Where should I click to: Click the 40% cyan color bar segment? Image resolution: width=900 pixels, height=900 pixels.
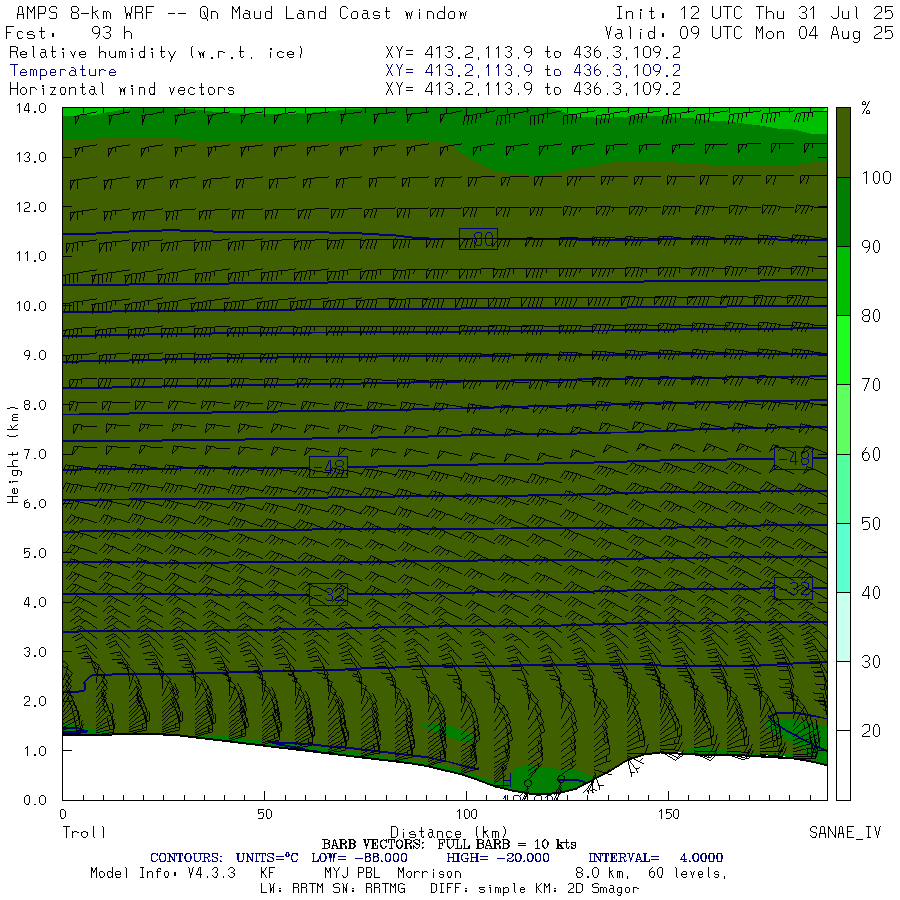tap(843, 557)
